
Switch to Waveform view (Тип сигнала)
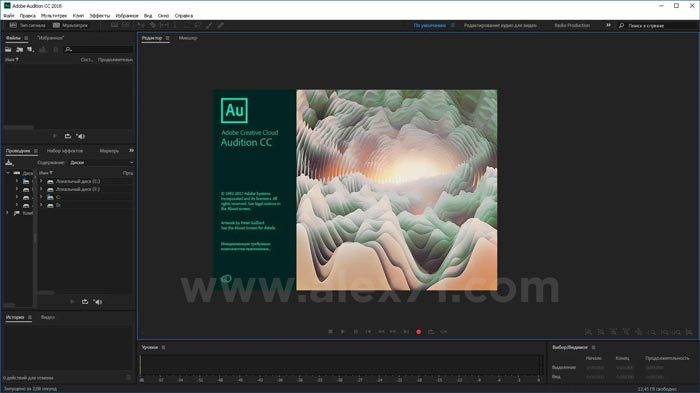coord(28,25)
